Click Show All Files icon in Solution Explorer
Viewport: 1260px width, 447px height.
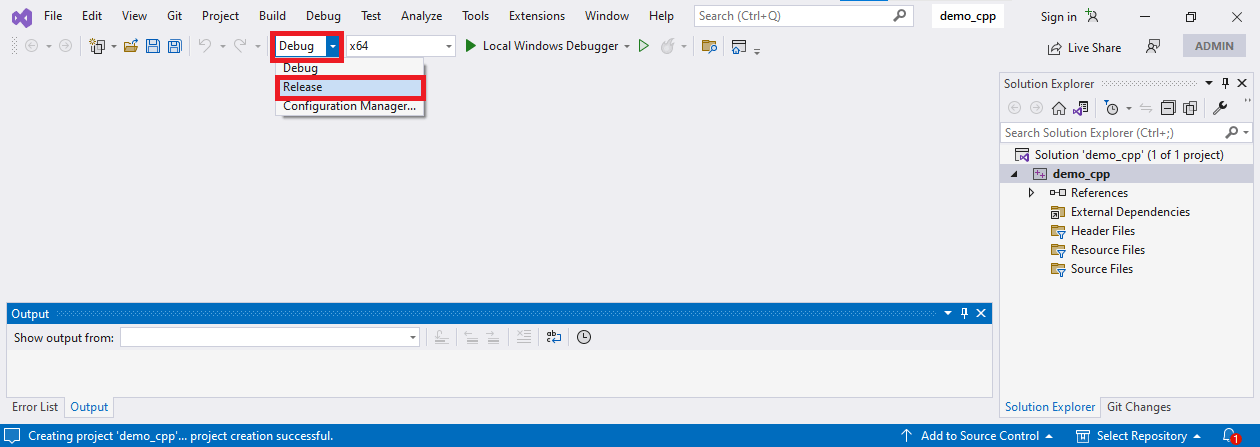(x=1190, y=108)
